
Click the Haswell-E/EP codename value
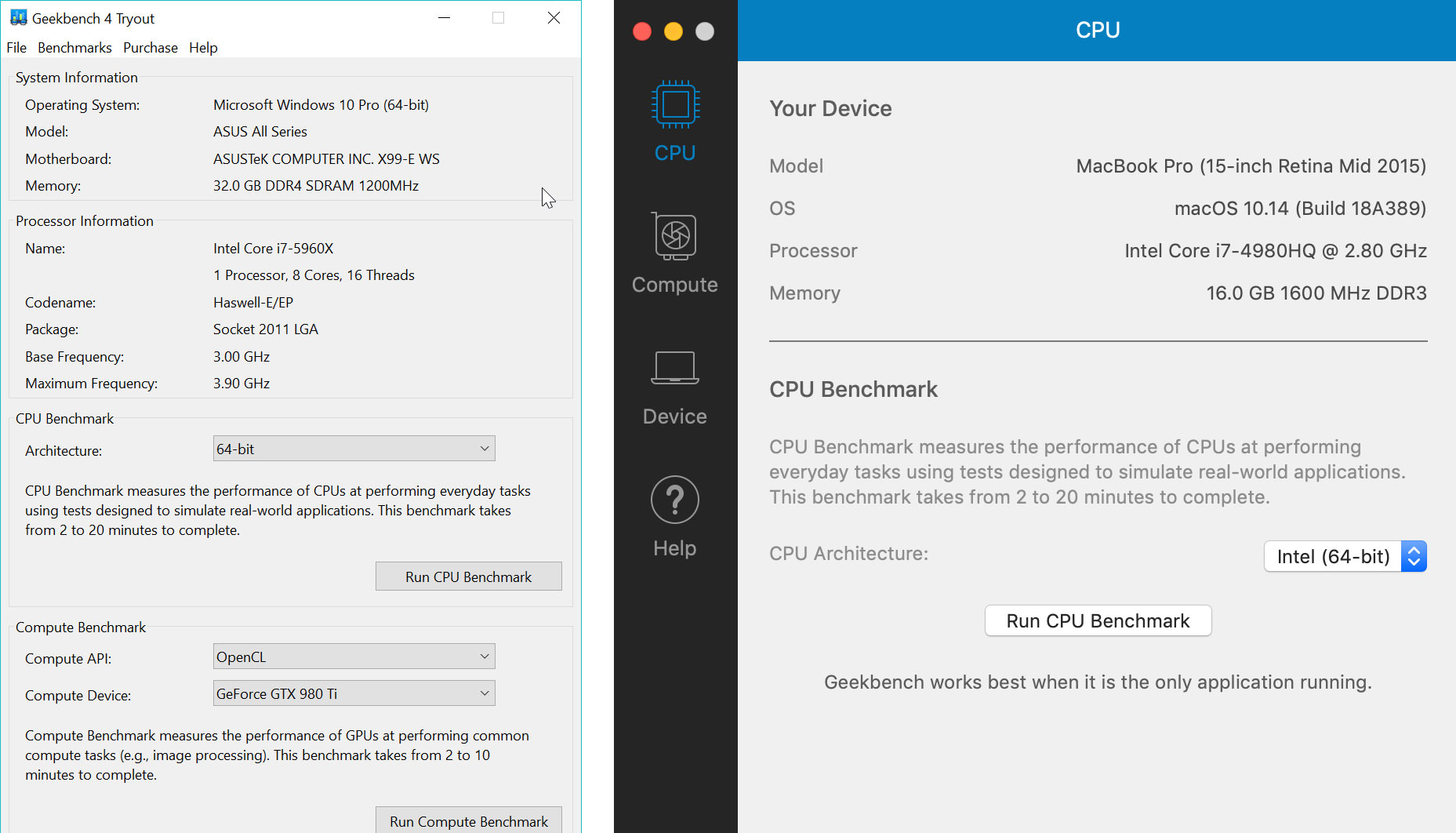point(253,303)
